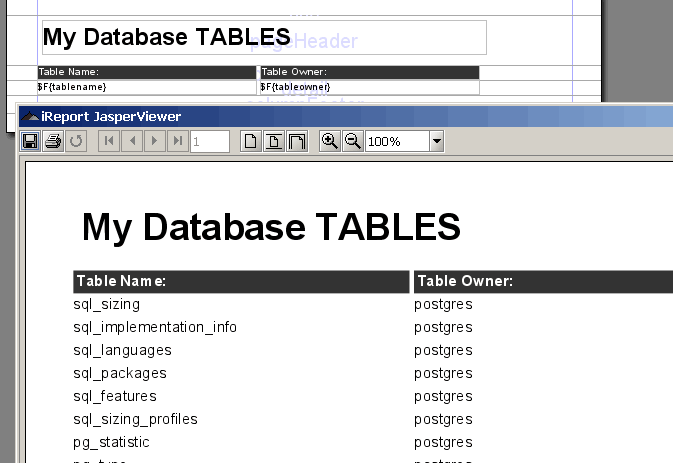Click the sql_implementation_info row
This screenshot has width=673, height=463.
coord(155,327)
